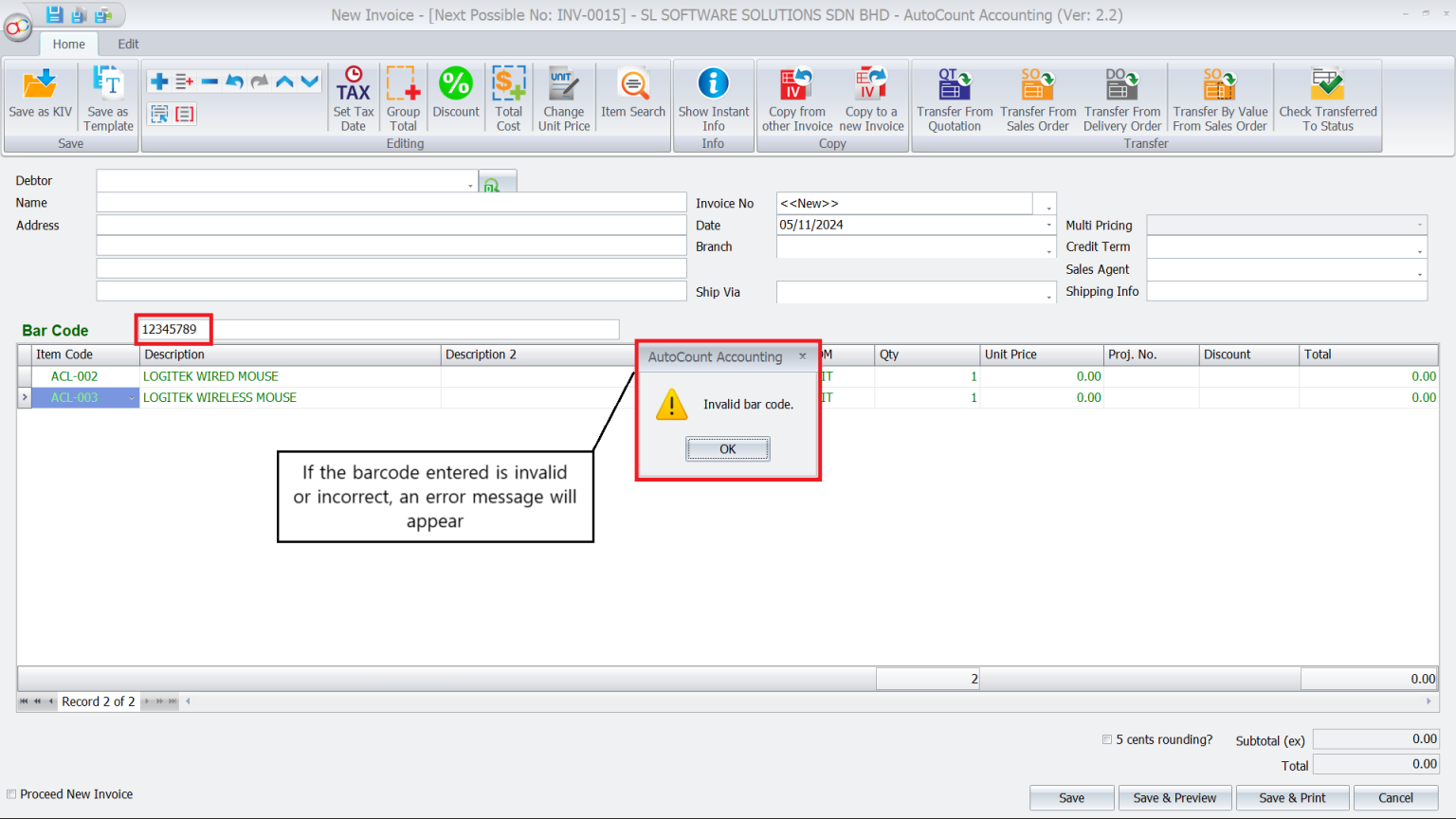
Task: Click the undo arrow in Editing group
Action: [x=234, y=81]
